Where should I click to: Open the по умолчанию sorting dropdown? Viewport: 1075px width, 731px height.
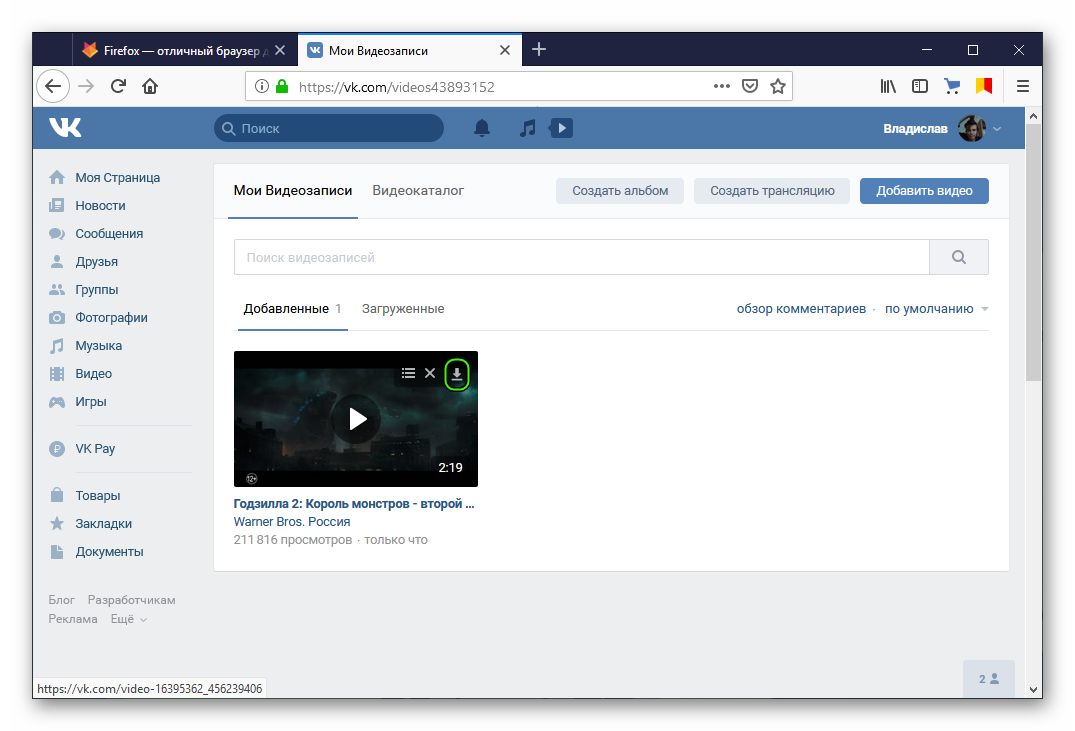coord(936,309)
